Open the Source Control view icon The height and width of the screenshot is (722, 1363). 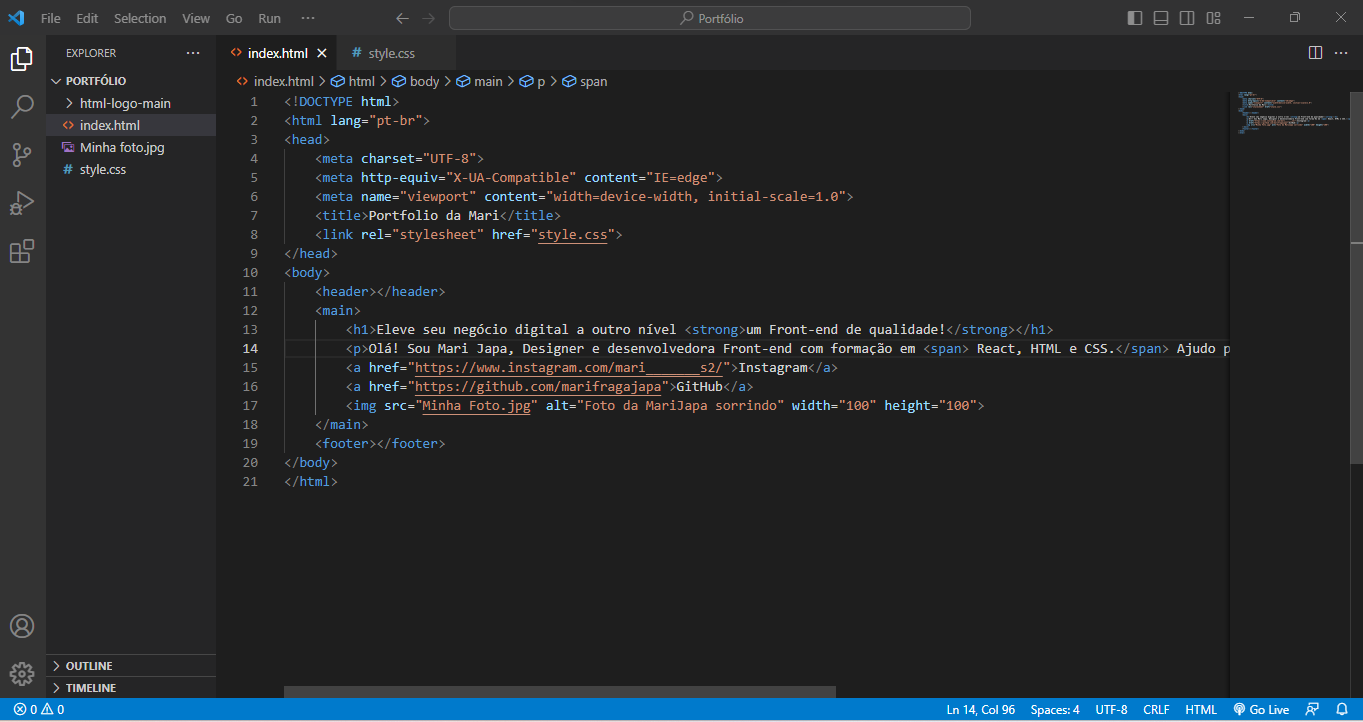tap(22, 155)
